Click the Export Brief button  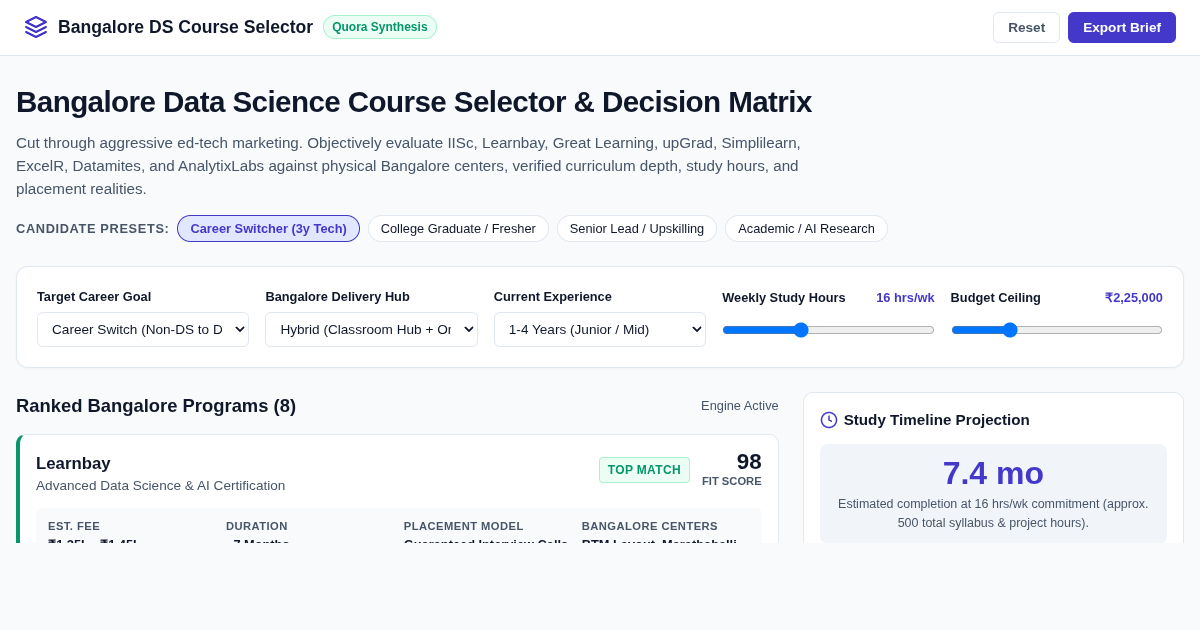(1122, 27)
